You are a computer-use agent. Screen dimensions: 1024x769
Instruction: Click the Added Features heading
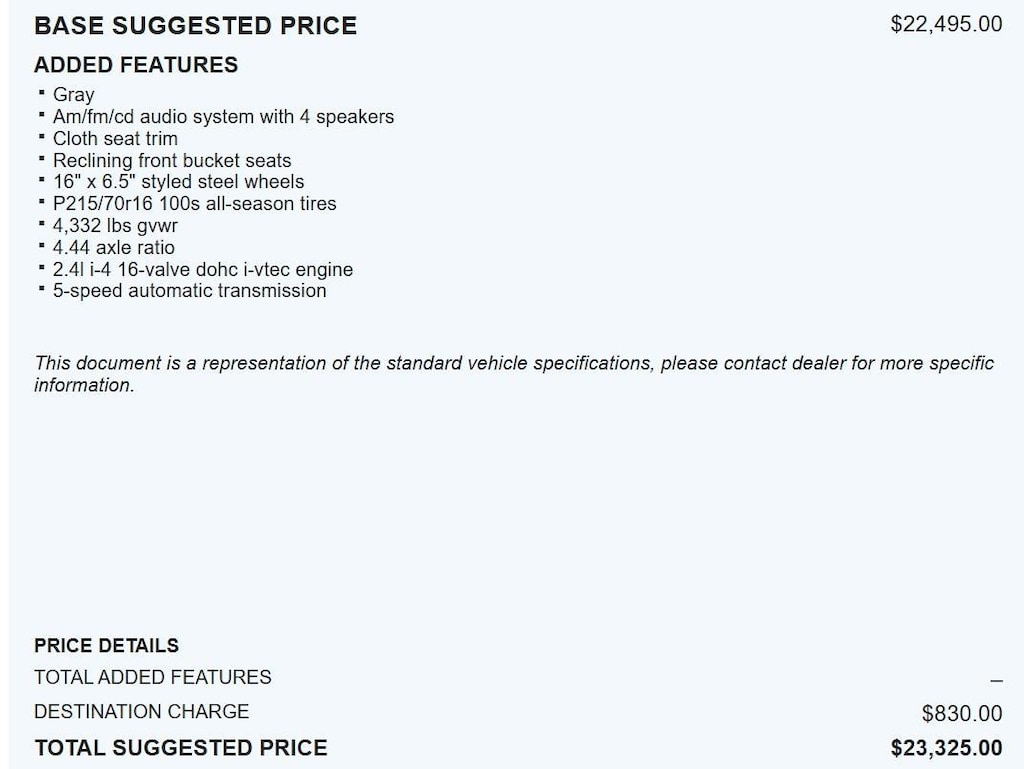tap(136, 65)
